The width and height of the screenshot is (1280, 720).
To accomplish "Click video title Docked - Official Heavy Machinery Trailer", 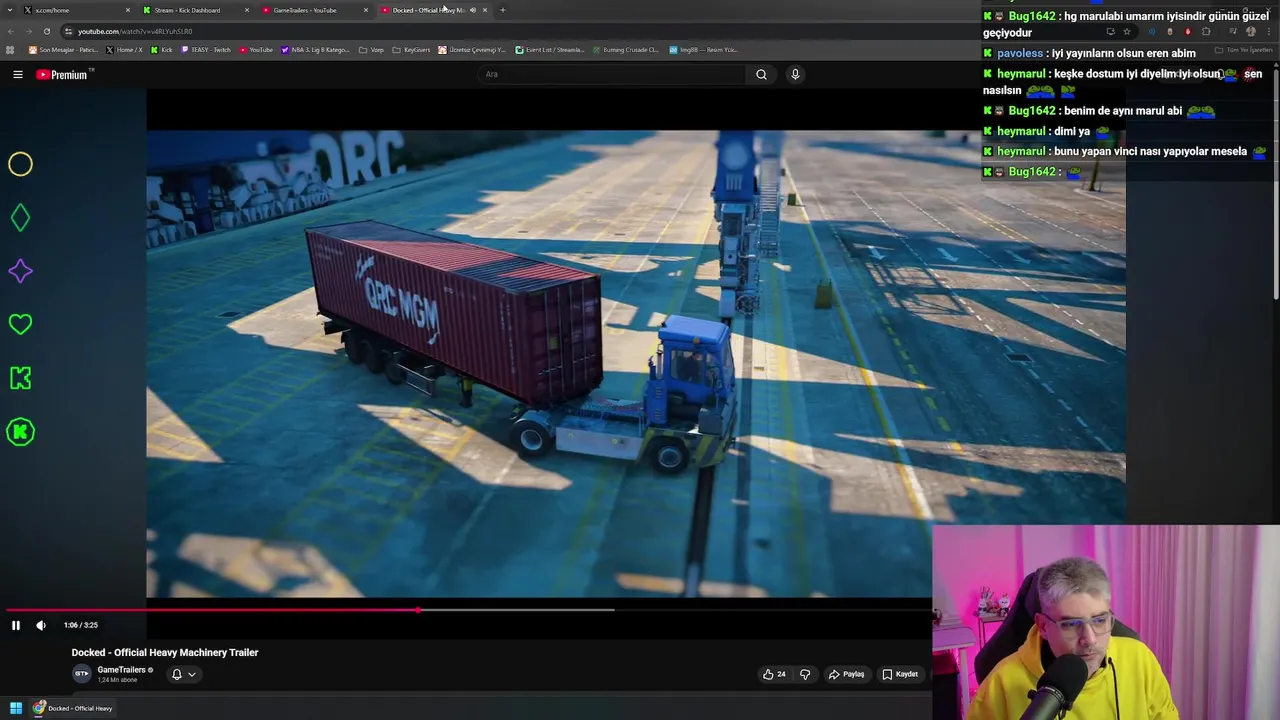I will point(165,652).
